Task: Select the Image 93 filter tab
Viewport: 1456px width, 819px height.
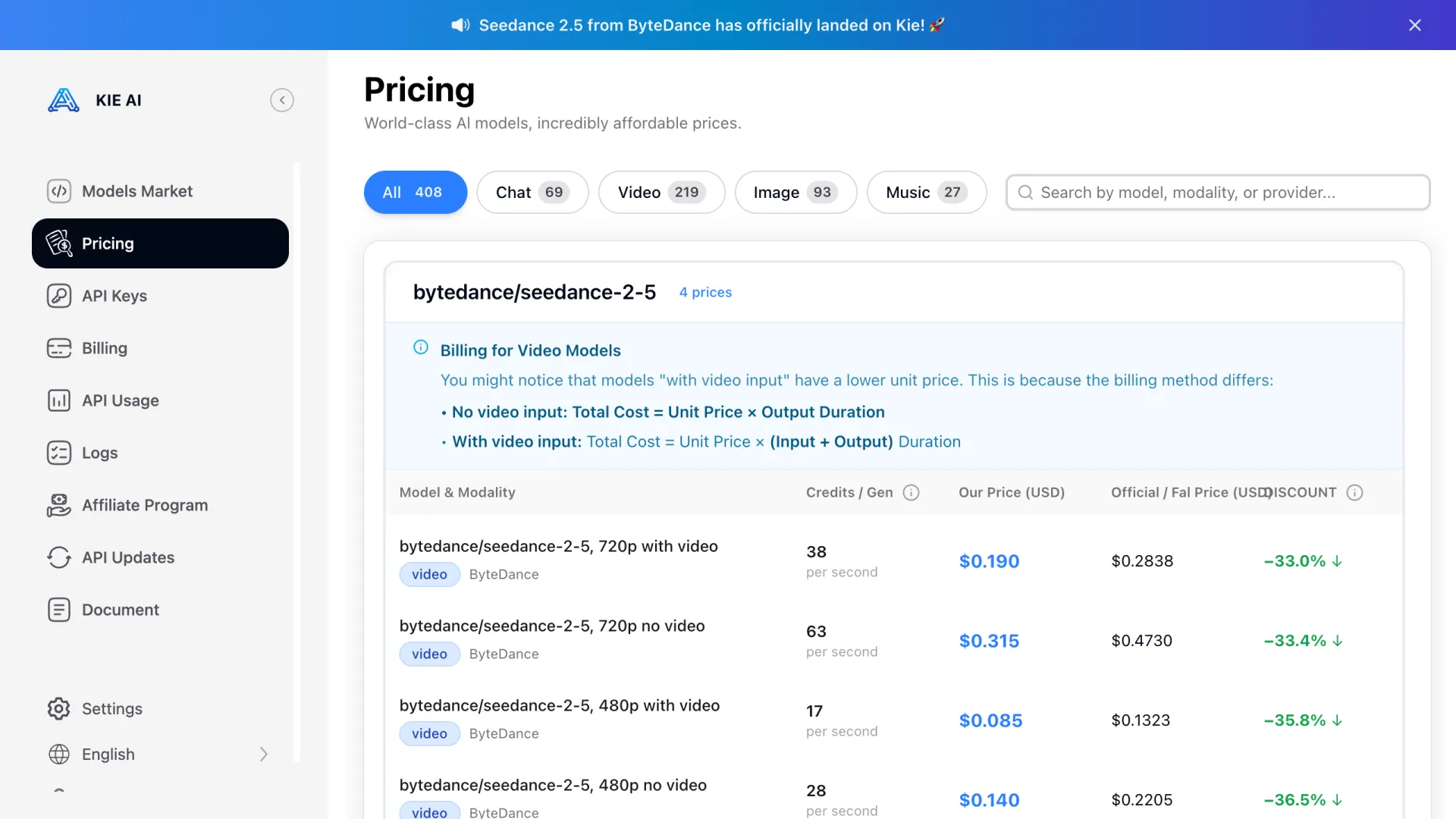Action: pyautogui.click(x=795, y=193)
